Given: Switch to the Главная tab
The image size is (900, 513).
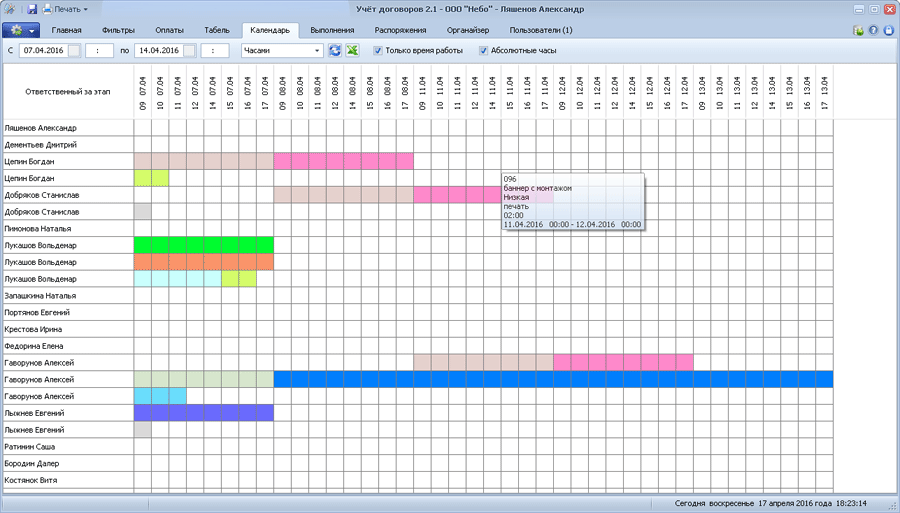Looking at the screenshot, I should [67, 30].
